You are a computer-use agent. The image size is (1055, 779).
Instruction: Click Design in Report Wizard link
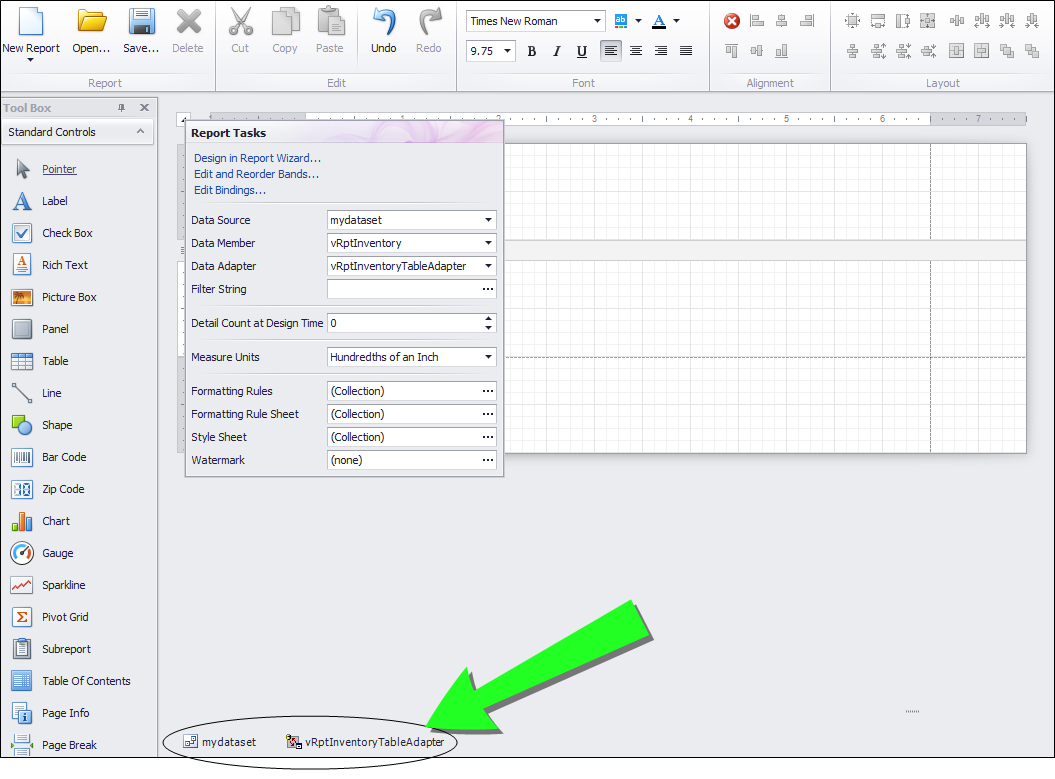[x=258, y=158]
